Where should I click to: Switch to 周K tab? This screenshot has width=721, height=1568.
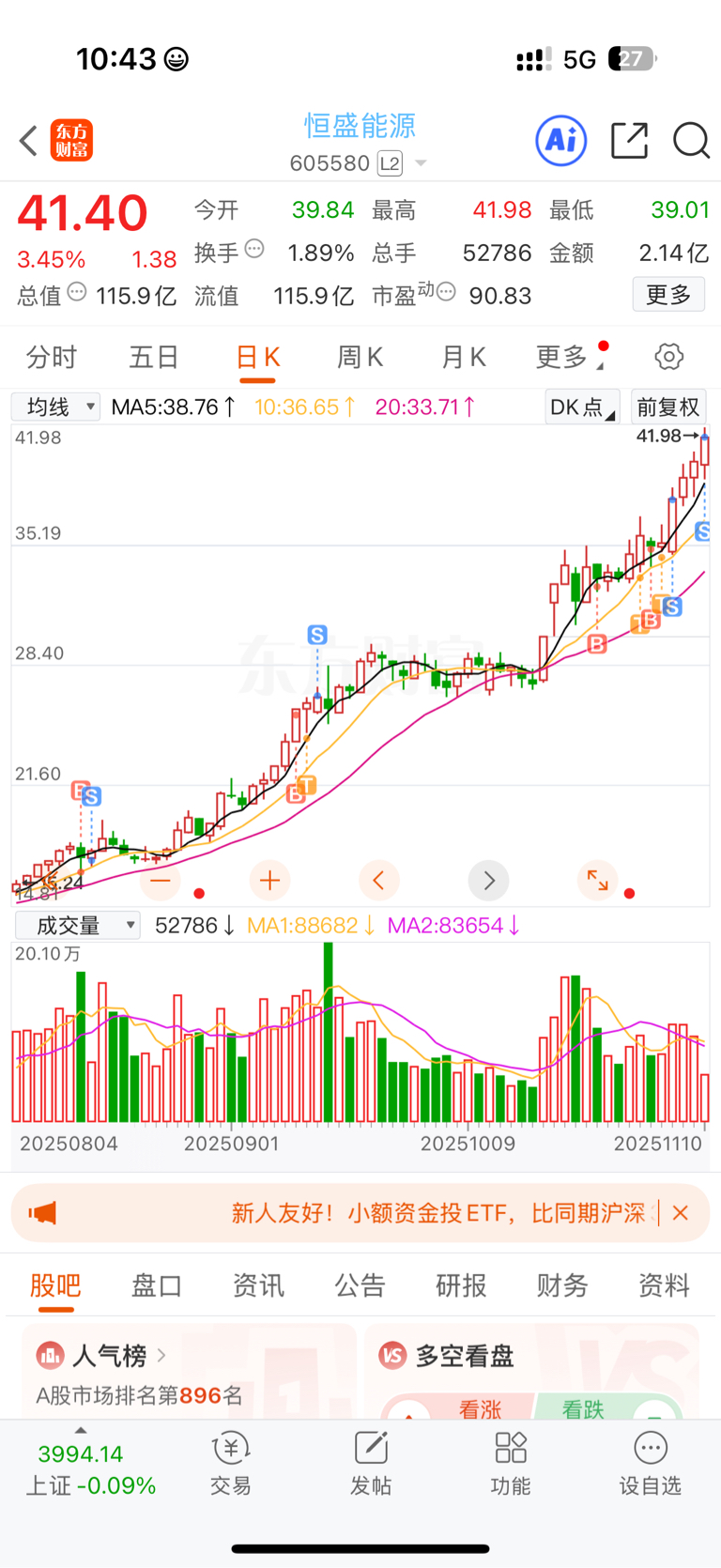(x=360, y=357)
